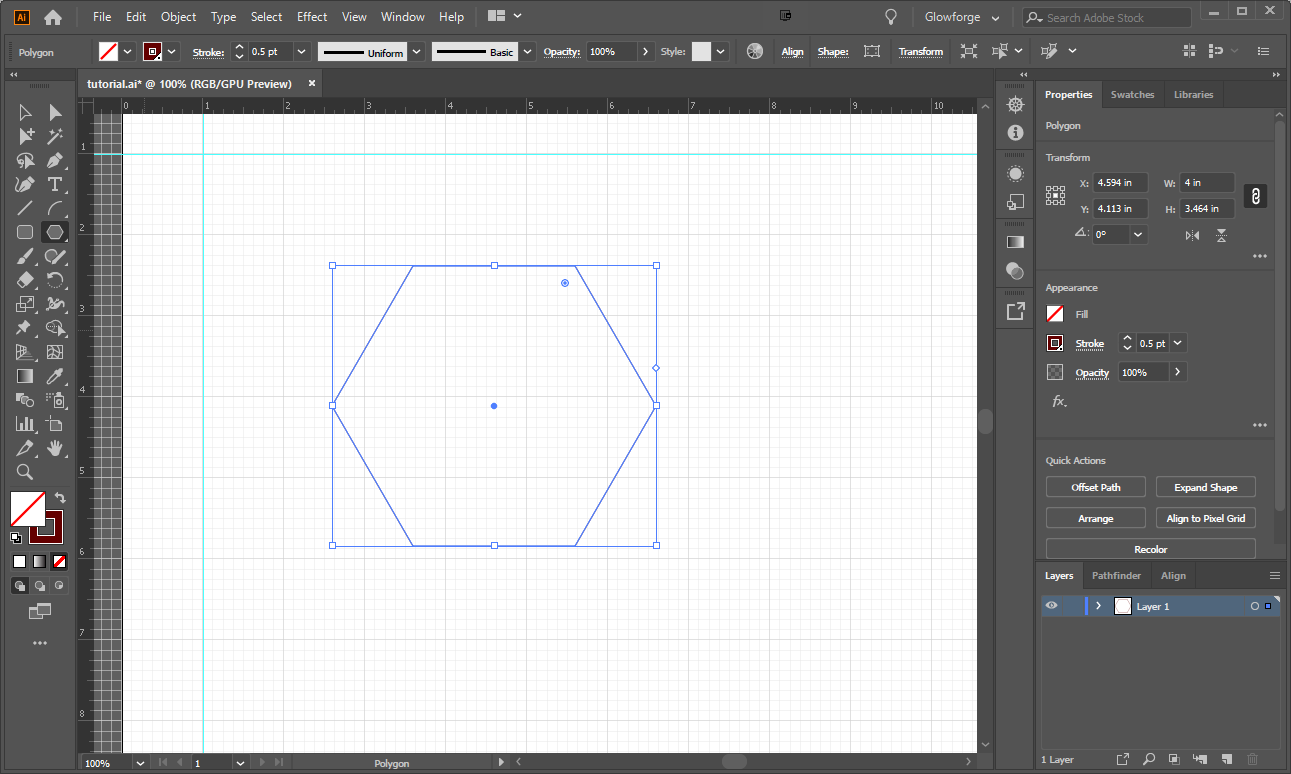Toggle constrain width and height proportions link
1291x774 pixels.
coord(1255,196)
